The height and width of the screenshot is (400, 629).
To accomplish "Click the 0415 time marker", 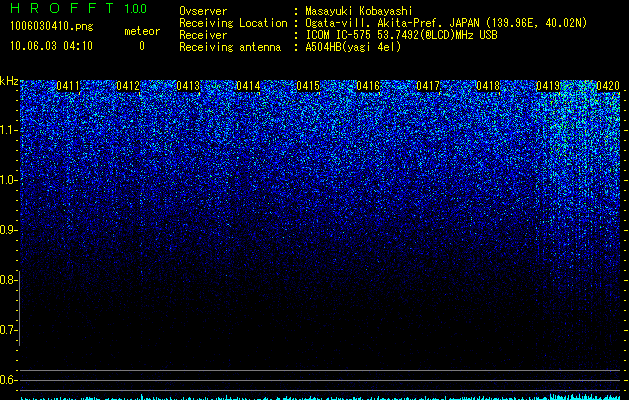I will click(308, 86).
